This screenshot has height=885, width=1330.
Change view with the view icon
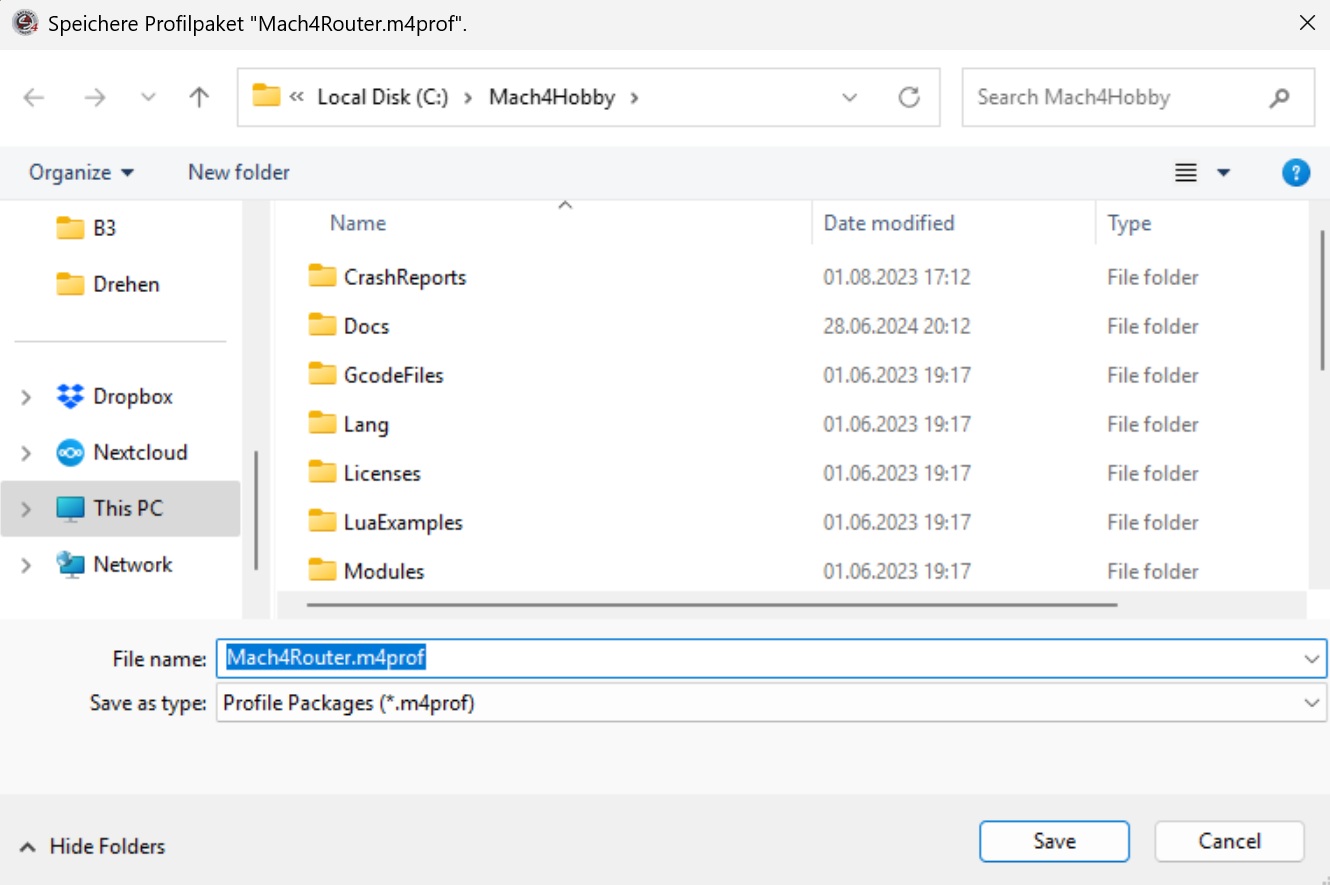tap(1186, 173)
